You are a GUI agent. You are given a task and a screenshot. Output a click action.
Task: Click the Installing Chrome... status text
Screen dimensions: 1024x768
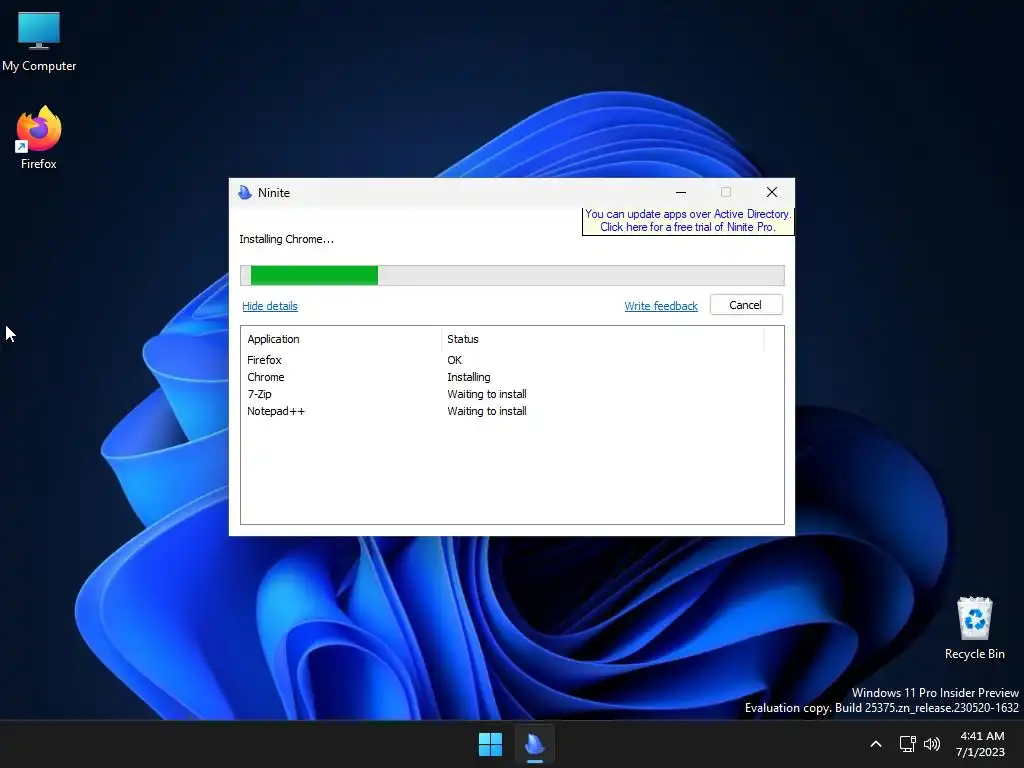point(287,239)
